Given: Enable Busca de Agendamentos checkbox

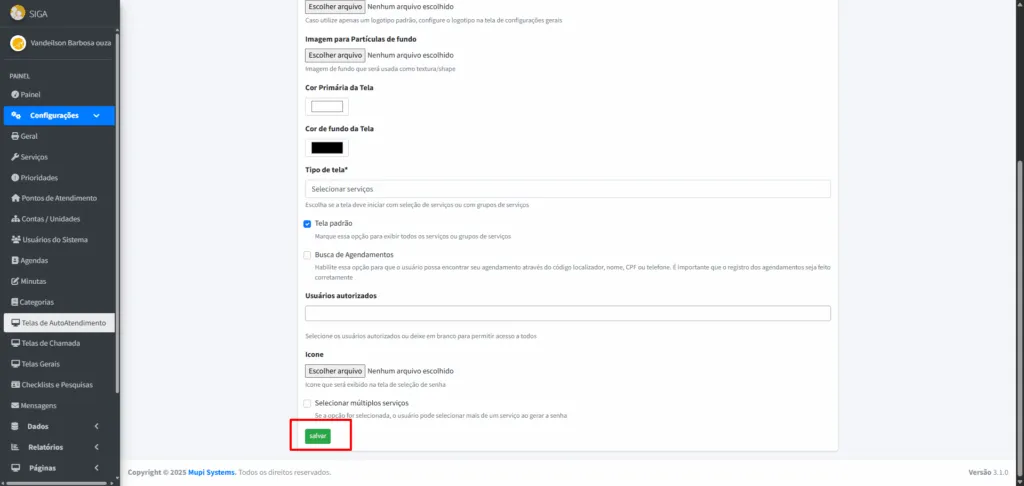Looking at the screenshot, I should coord(307,255).
